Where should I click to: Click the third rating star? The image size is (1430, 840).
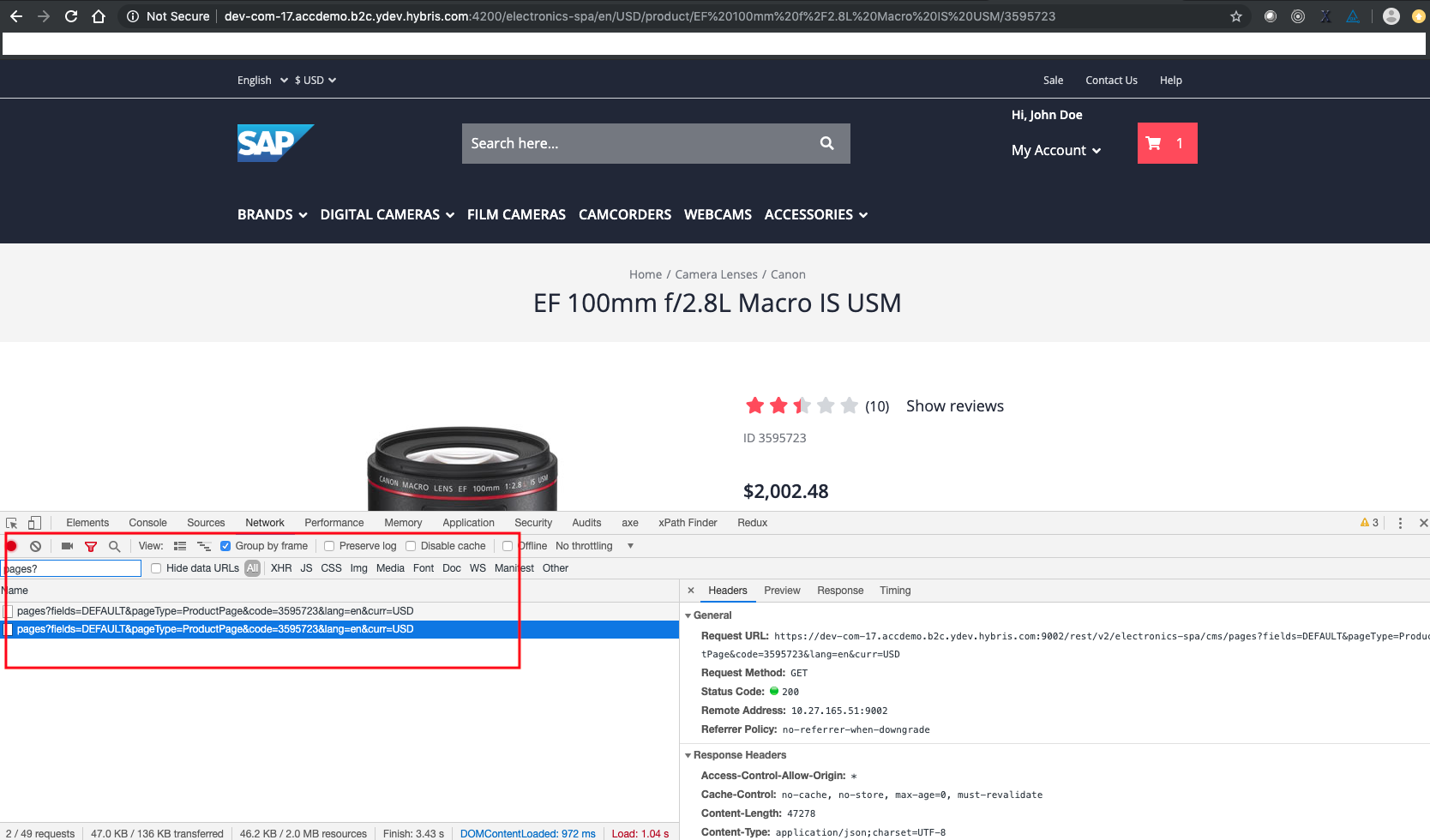800,405
